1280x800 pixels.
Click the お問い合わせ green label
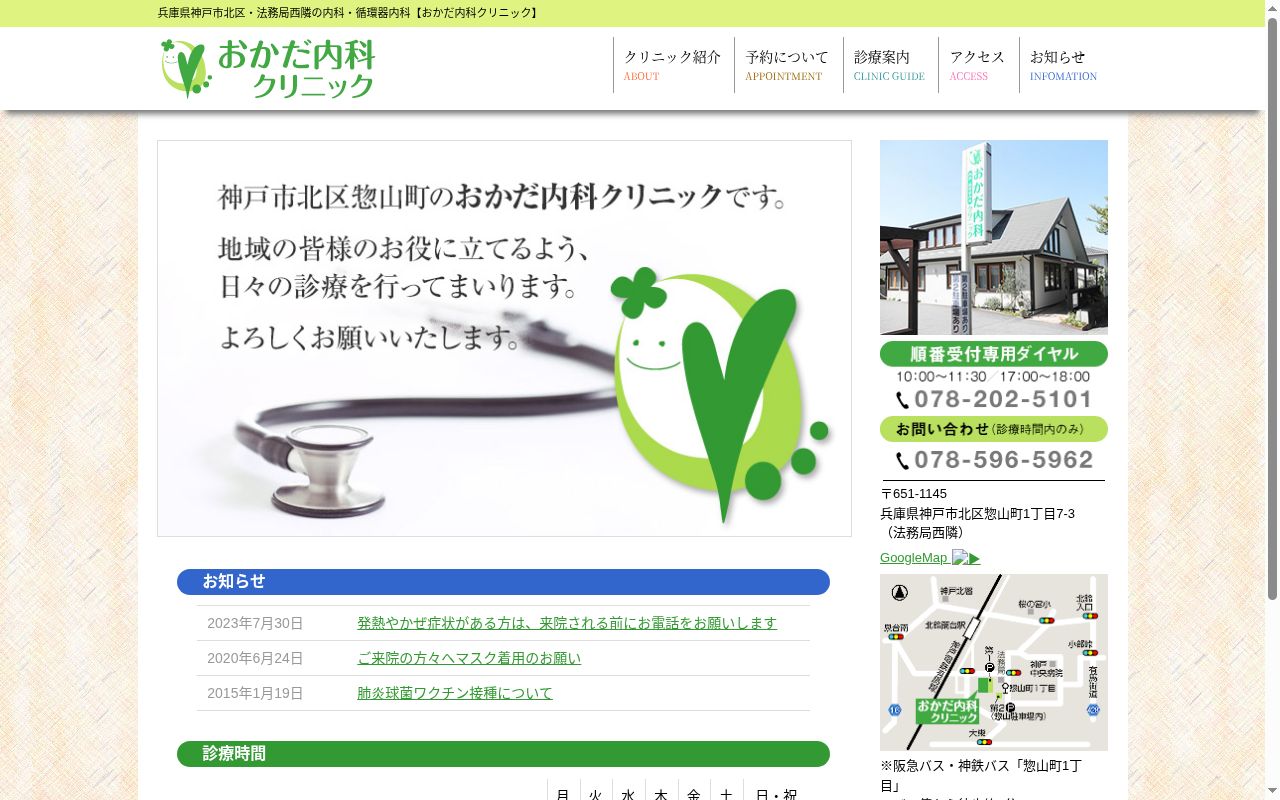tap(994, 429)
